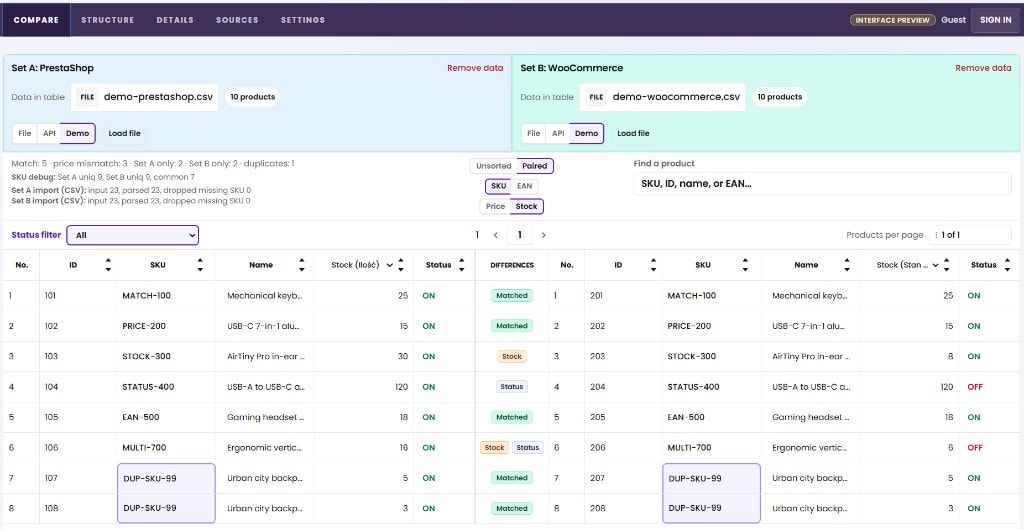
Task: Sort Set A by Stock (Ilość) arrows
Action: (401, 264)
